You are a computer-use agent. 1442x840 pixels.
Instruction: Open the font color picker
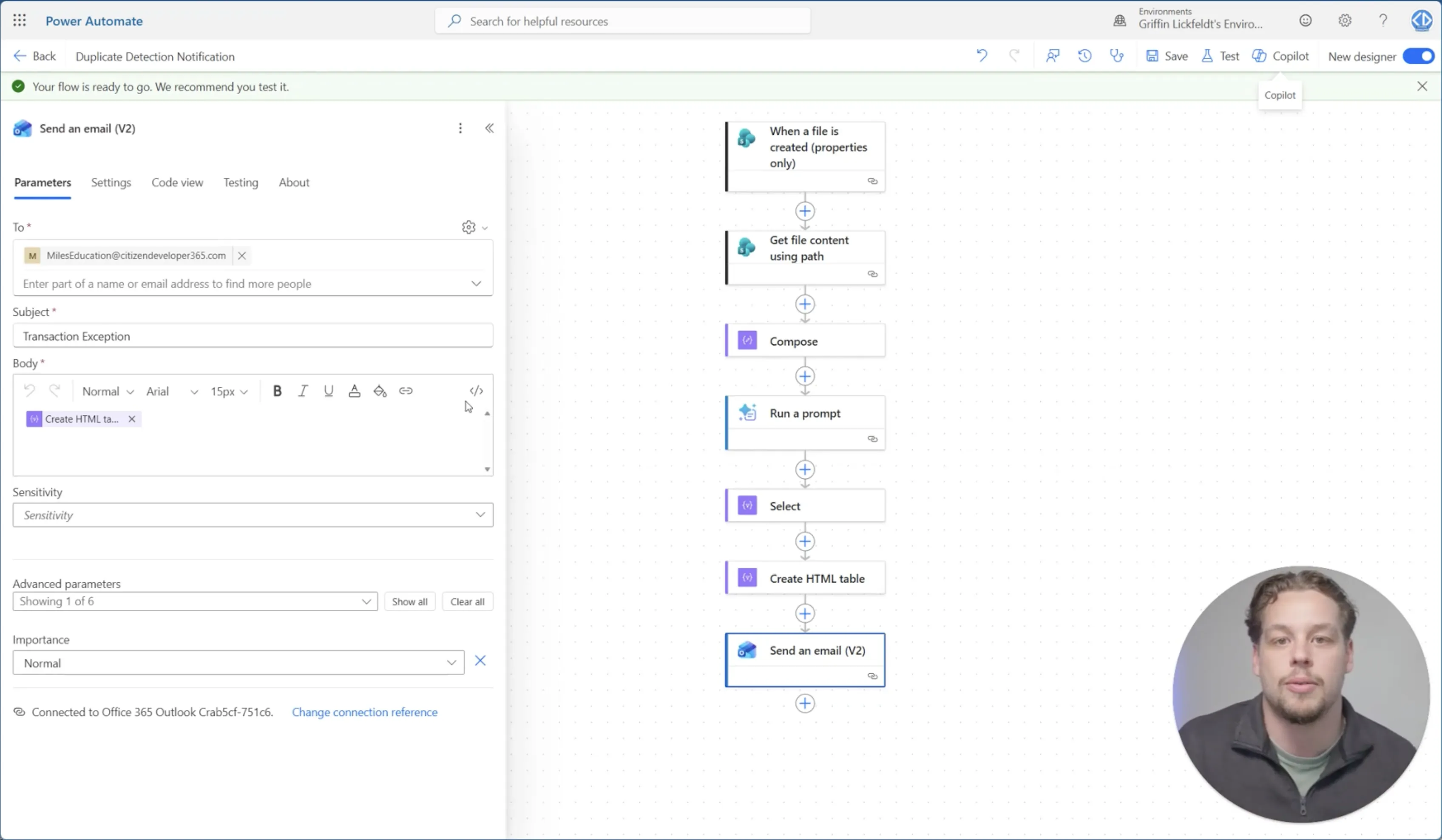[x=354, y=391]
